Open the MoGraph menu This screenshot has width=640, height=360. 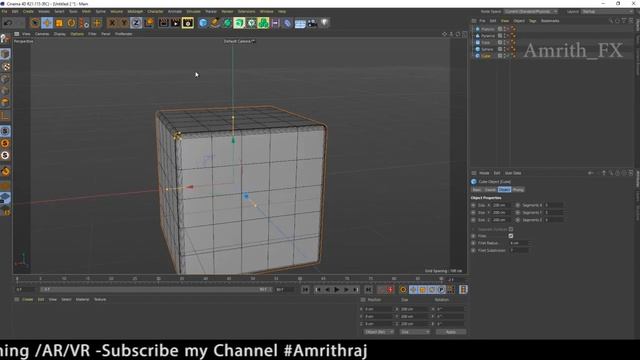[x=135, y=11]
